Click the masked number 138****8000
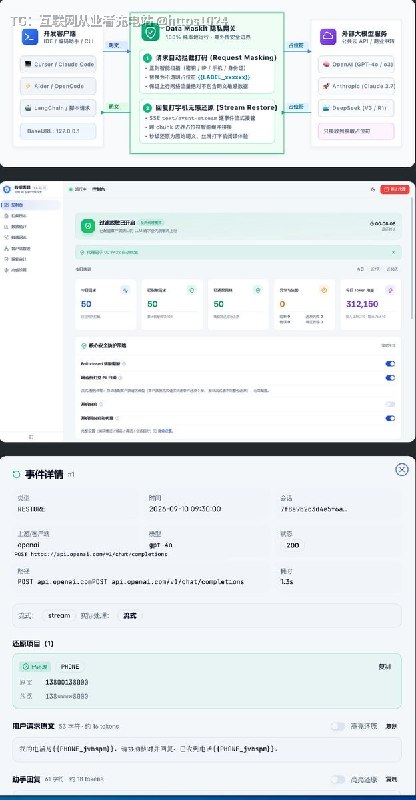This screenshot has width=416, height=800. tap(67, 695)
